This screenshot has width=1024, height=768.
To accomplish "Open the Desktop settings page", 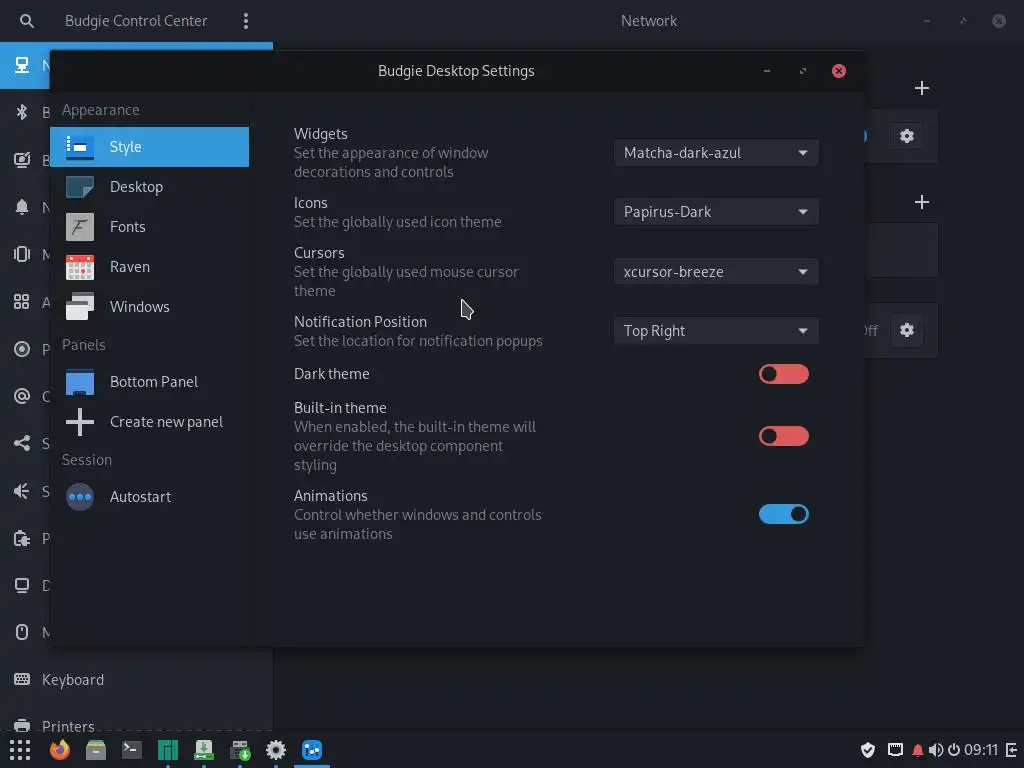I will [x=150, y=187].
